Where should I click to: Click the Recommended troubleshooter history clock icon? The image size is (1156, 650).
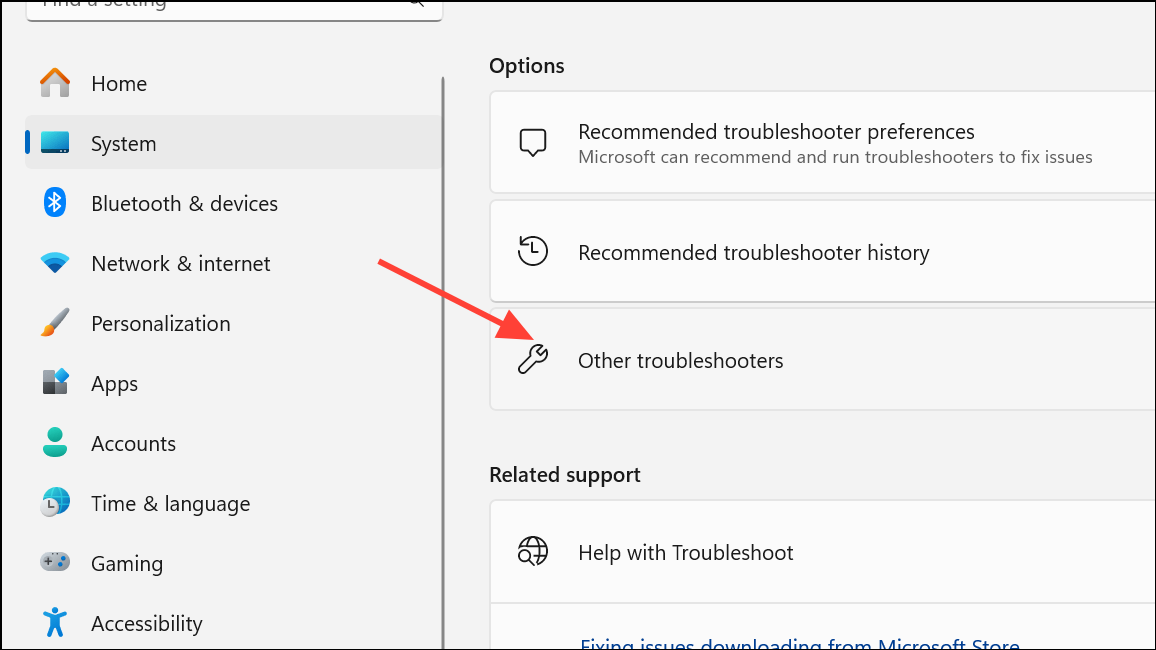click(x=533, y=252)
